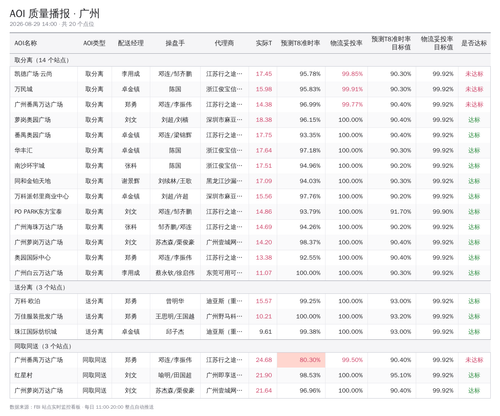Viewport: 500px width, 416px height.
Task: Click the 物流妥投率 value 99.91%
Action: tap(352, 89)
